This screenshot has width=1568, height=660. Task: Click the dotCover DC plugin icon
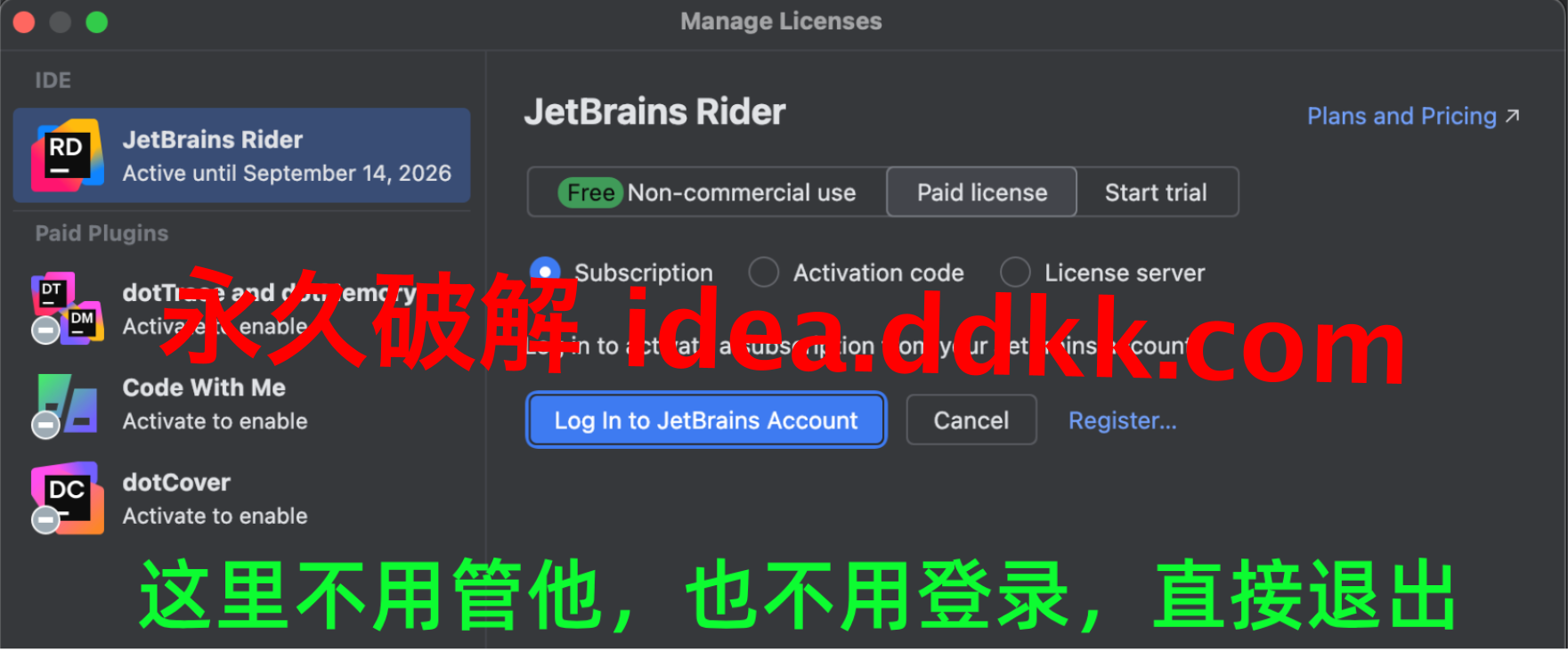click(67, 498)
